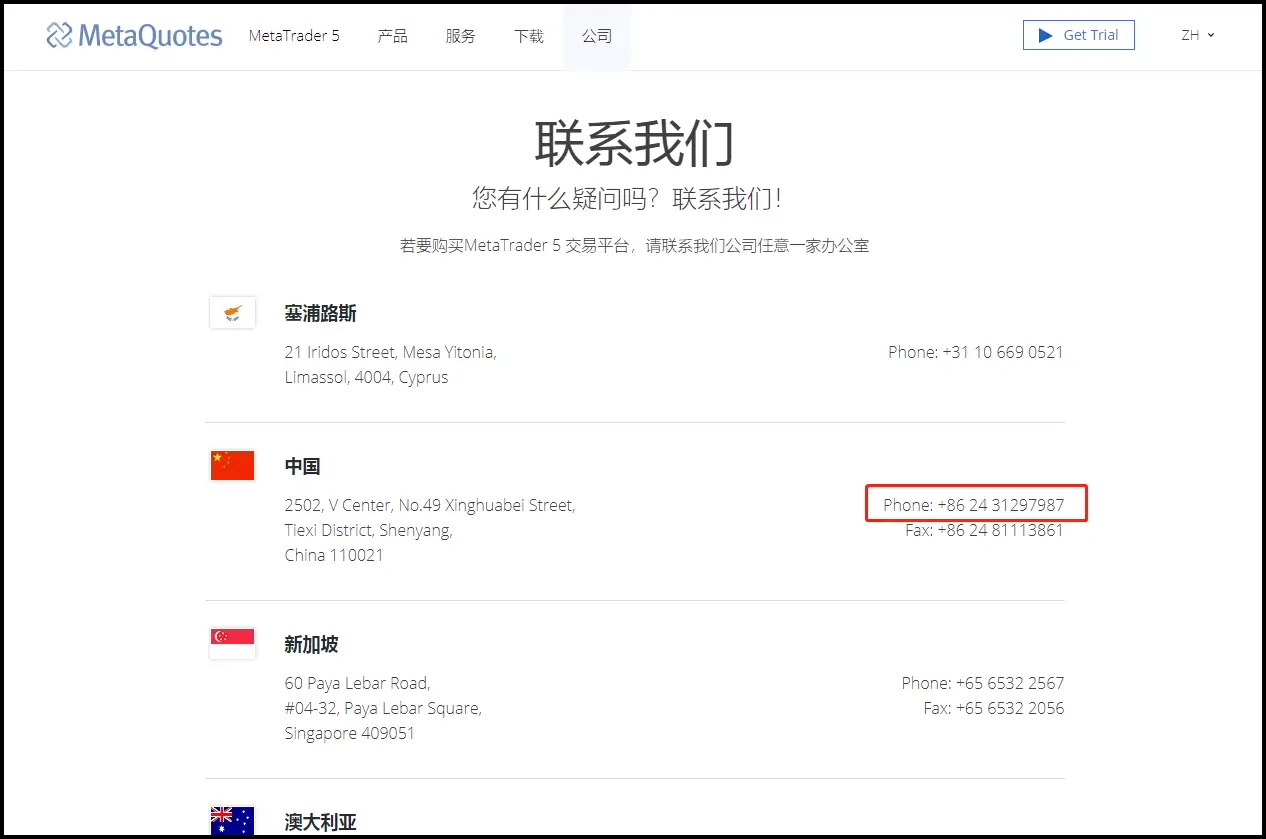This screenshot has height=839, width=1266.
Task: Click the Singapore flag icon
Action: pyautogui.click(x=232, y=643)
